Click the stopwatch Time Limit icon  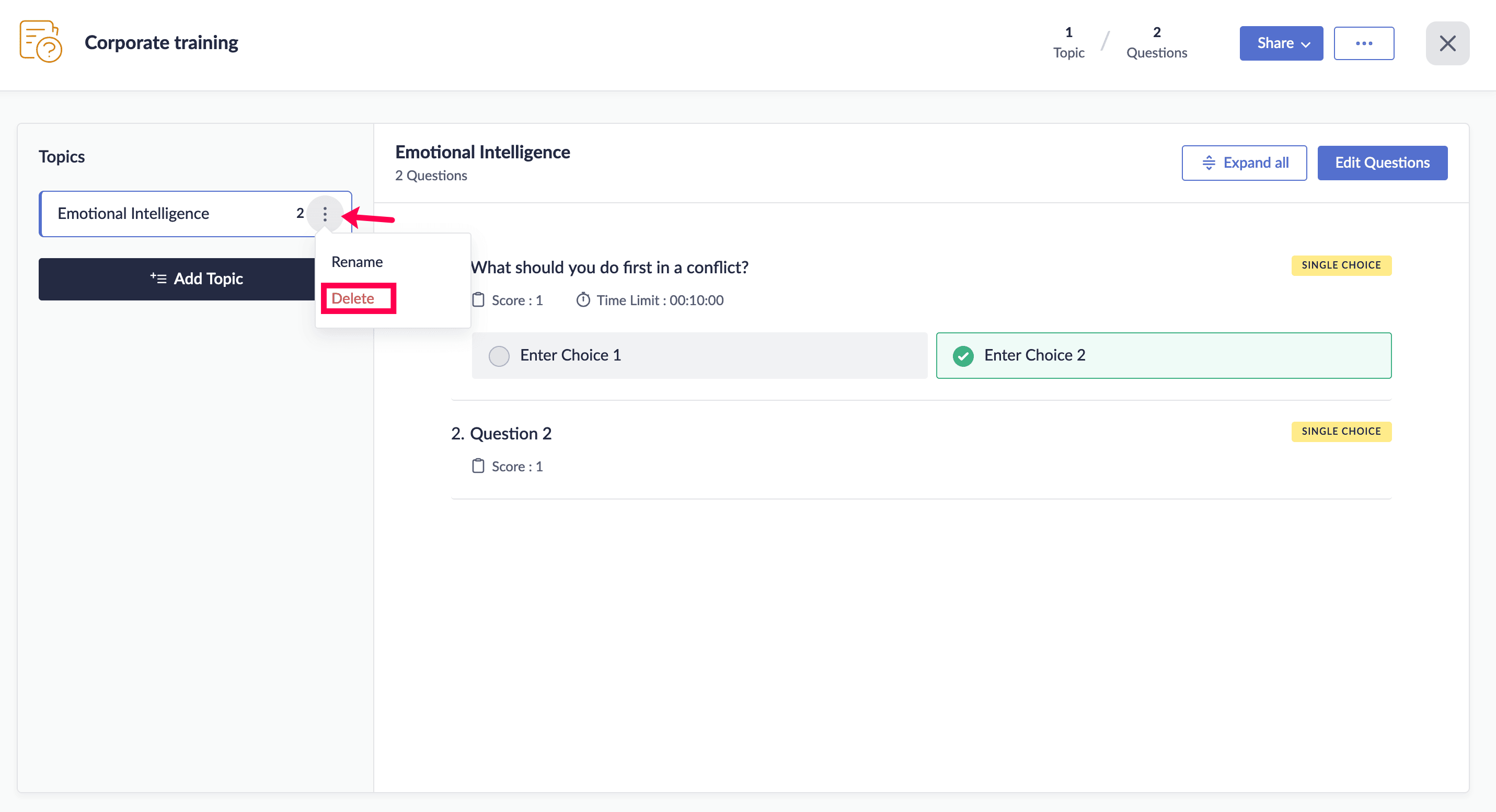tap(582, 300)
